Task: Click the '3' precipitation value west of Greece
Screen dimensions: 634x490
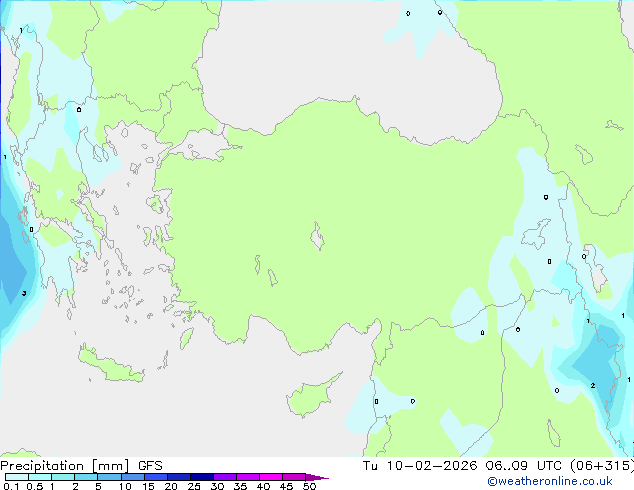Action: pyautogui.click(x=24, y=293)
